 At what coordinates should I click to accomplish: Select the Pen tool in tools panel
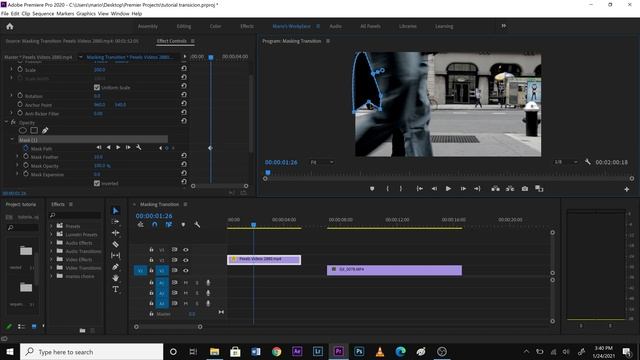point(116,267)
